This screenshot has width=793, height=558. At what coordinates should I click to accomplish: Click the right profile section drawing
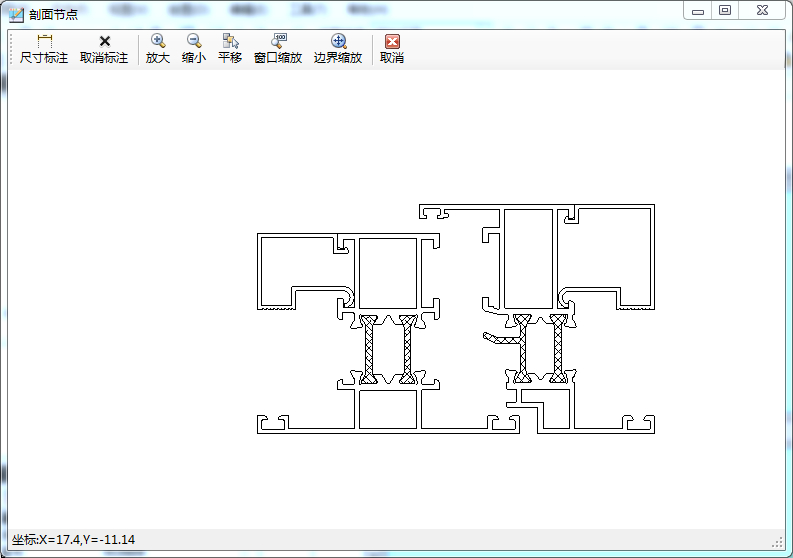pyautogui.click(x=537, y=319)
